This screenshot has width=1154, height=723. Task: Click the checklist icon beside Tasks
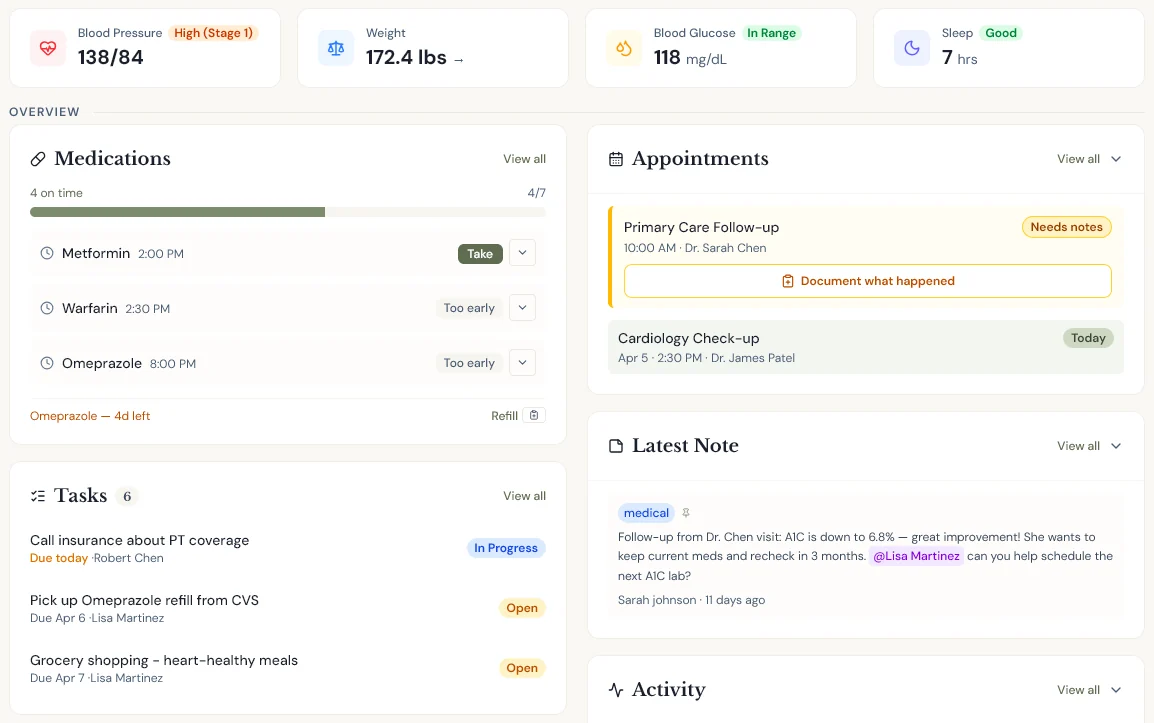point(38,496)
